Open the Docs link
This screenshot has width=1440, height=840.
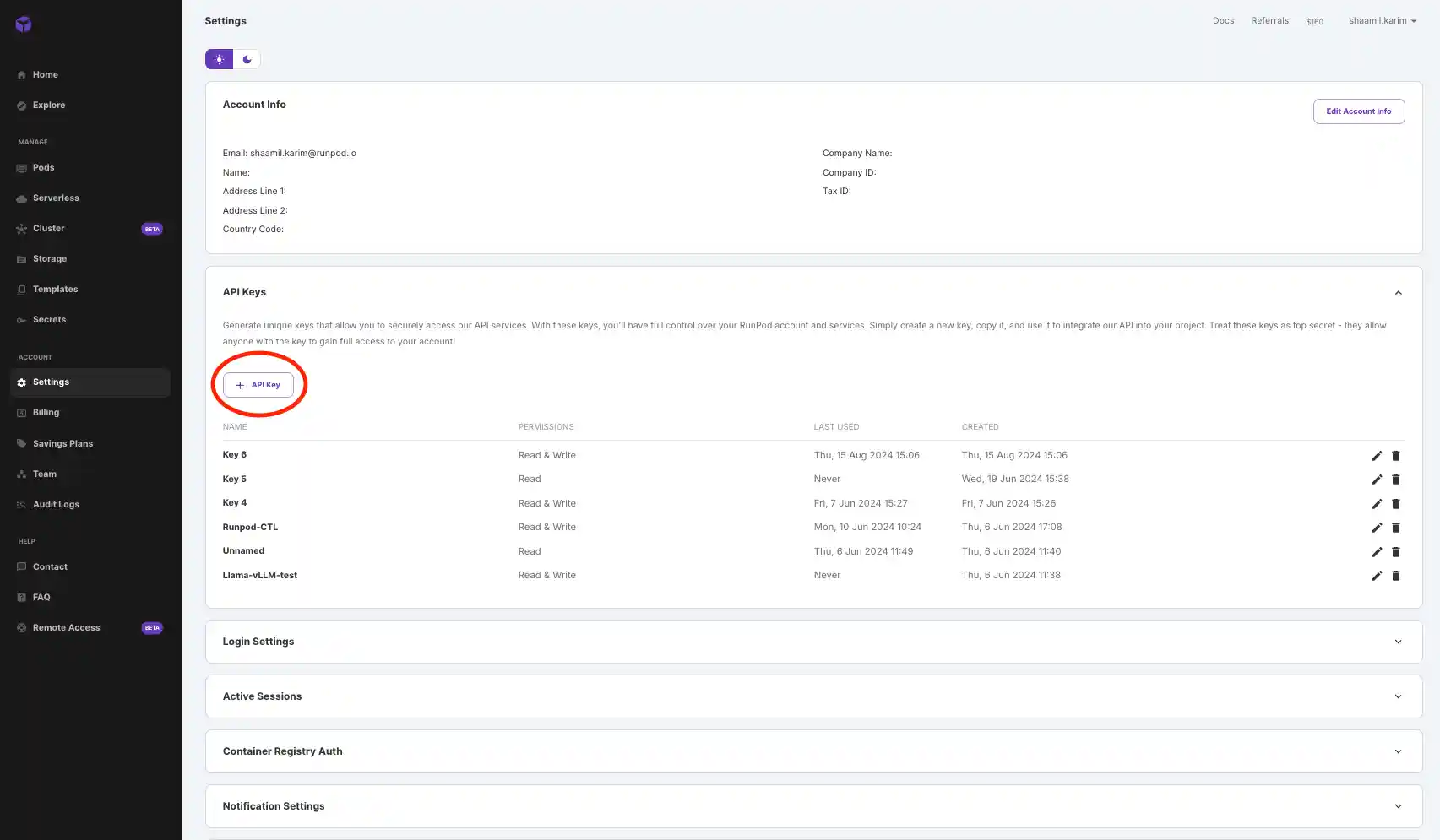click(x=1223, y=21)
